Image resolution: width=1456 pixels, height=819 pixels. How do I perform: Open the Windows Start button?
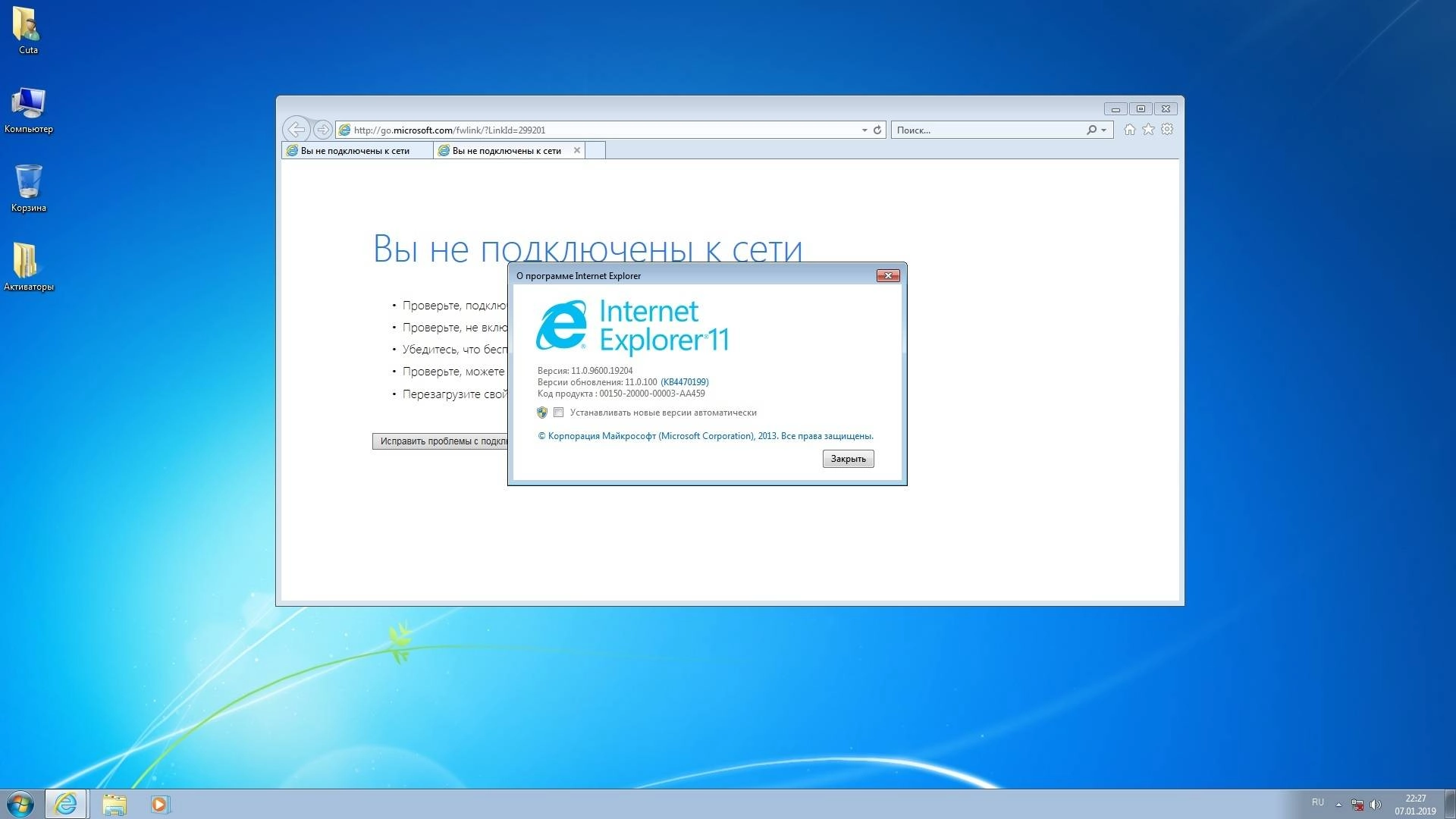(x=20, y=804)
